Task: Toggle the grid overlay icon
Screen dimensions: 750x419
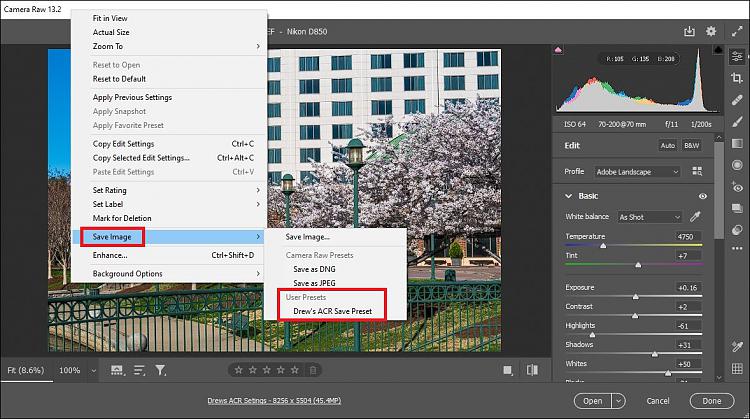Action: tap(737, 368)
